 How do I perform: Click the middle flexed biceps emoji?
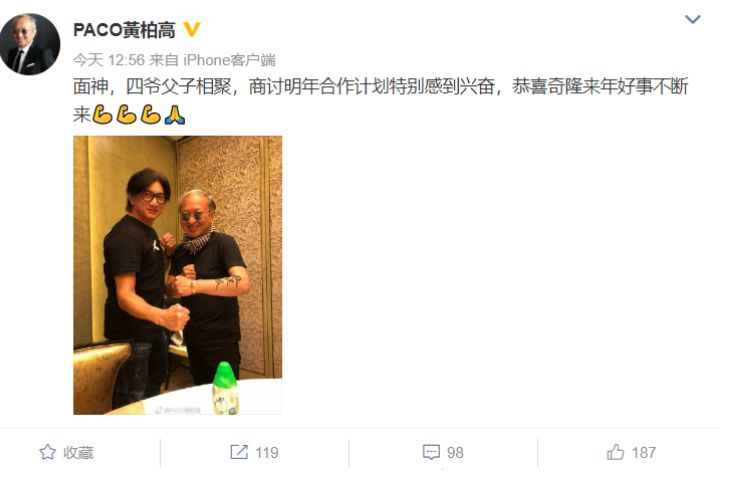coord(127,115)
